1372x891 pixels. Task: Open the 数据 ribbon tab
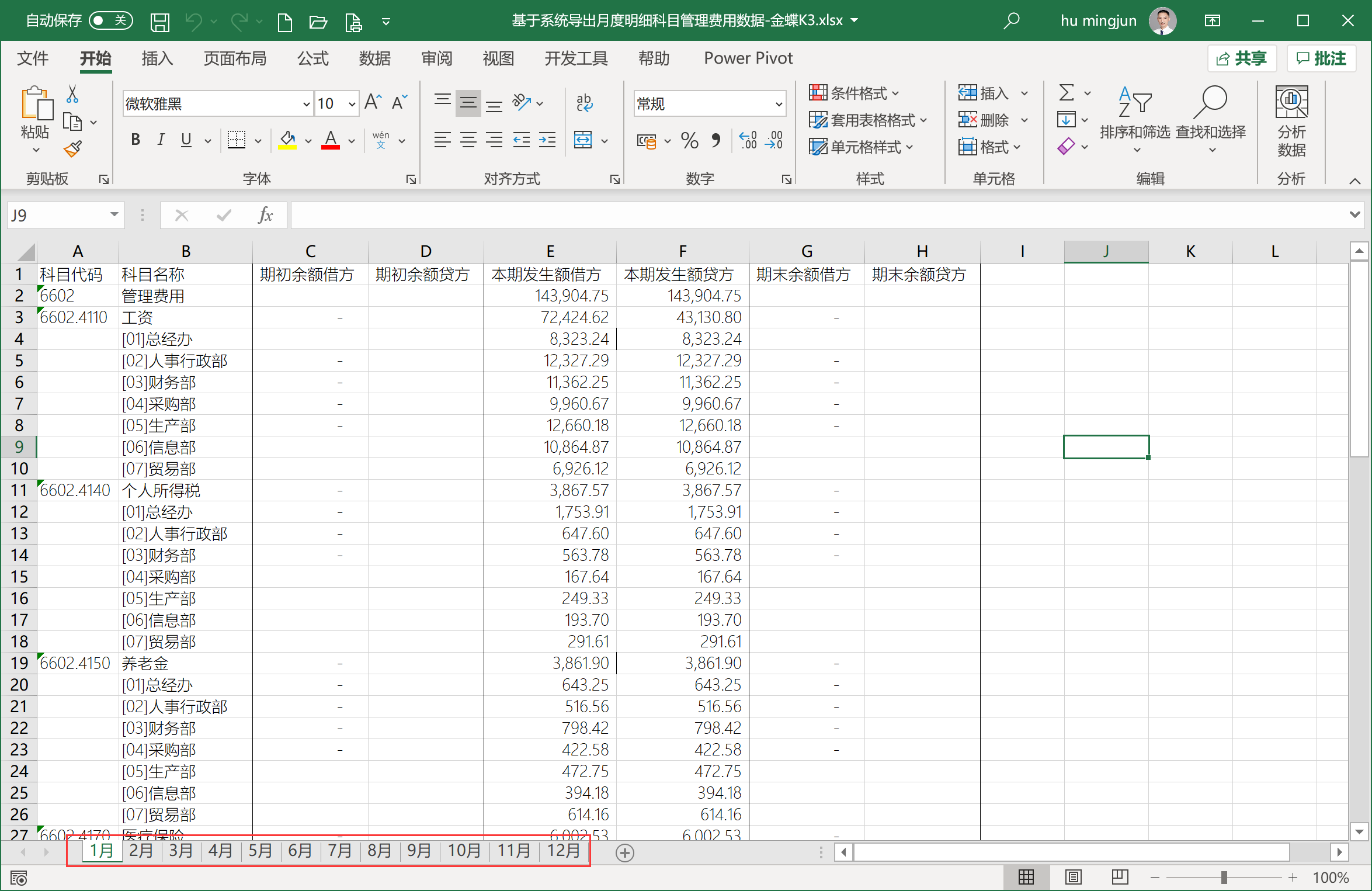(374, 58)
